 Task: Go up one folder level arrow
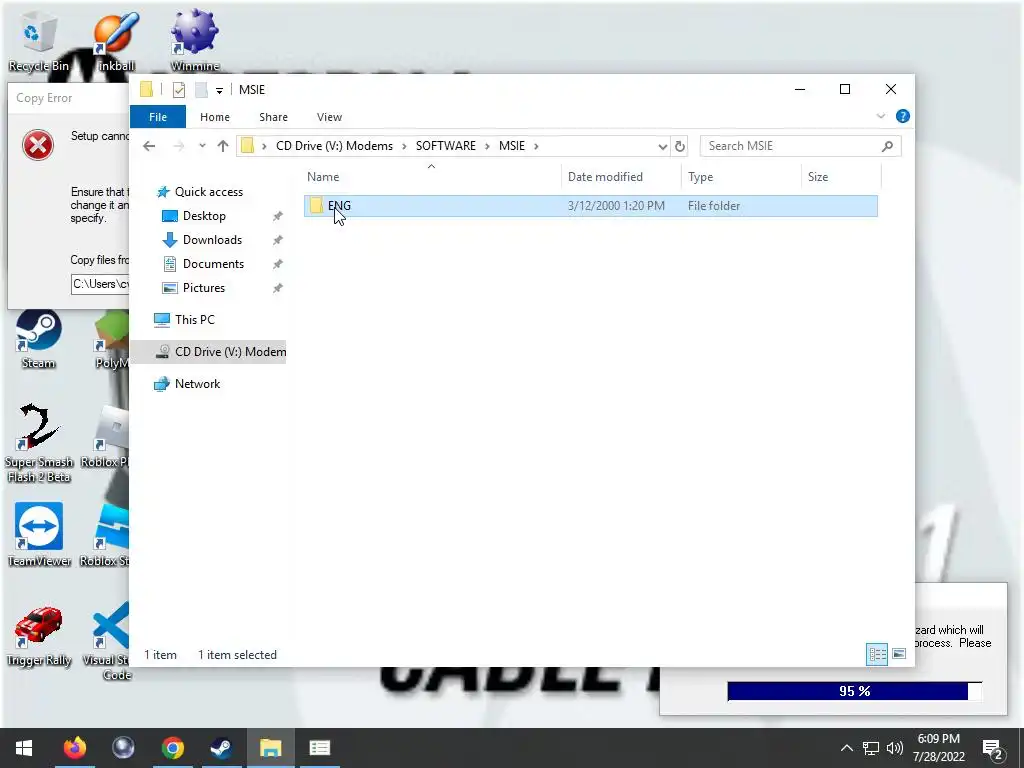click(223, 146)
